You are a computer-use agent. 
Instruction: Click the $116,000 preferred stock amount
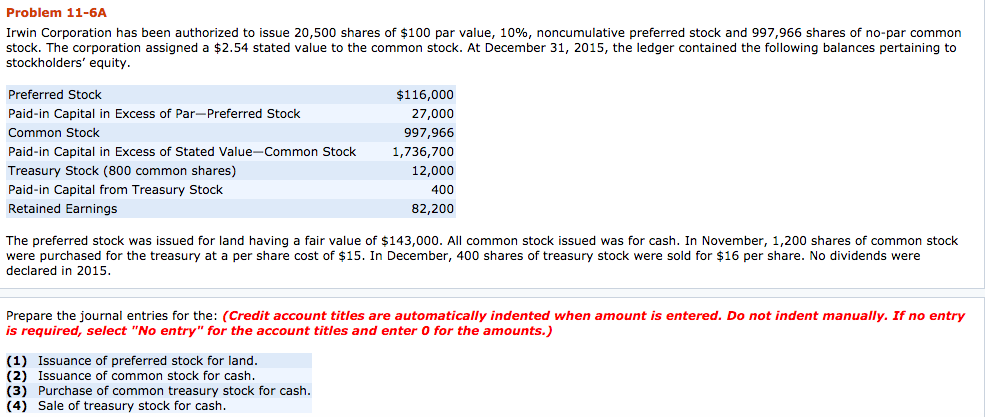(x=425, y=95)
